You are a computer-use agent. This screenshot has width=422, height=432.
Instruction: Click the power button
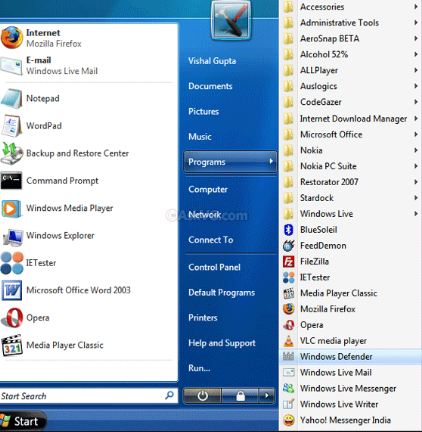coord(202,396)
